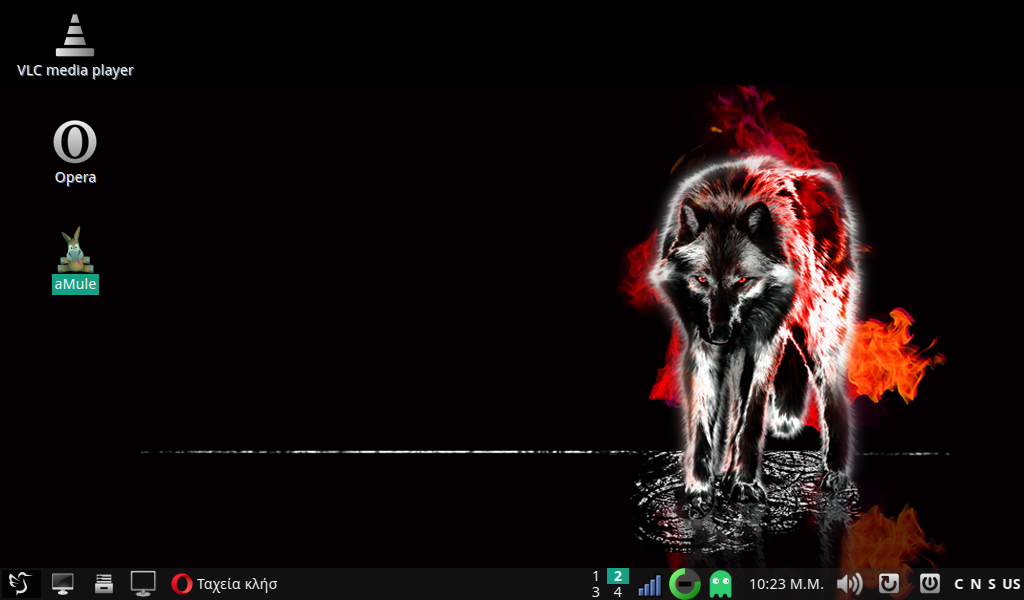Open the US keyboard layout indicator
Screen dimensions: 1024x600
pyautogui.click(x=1012, y=584)
